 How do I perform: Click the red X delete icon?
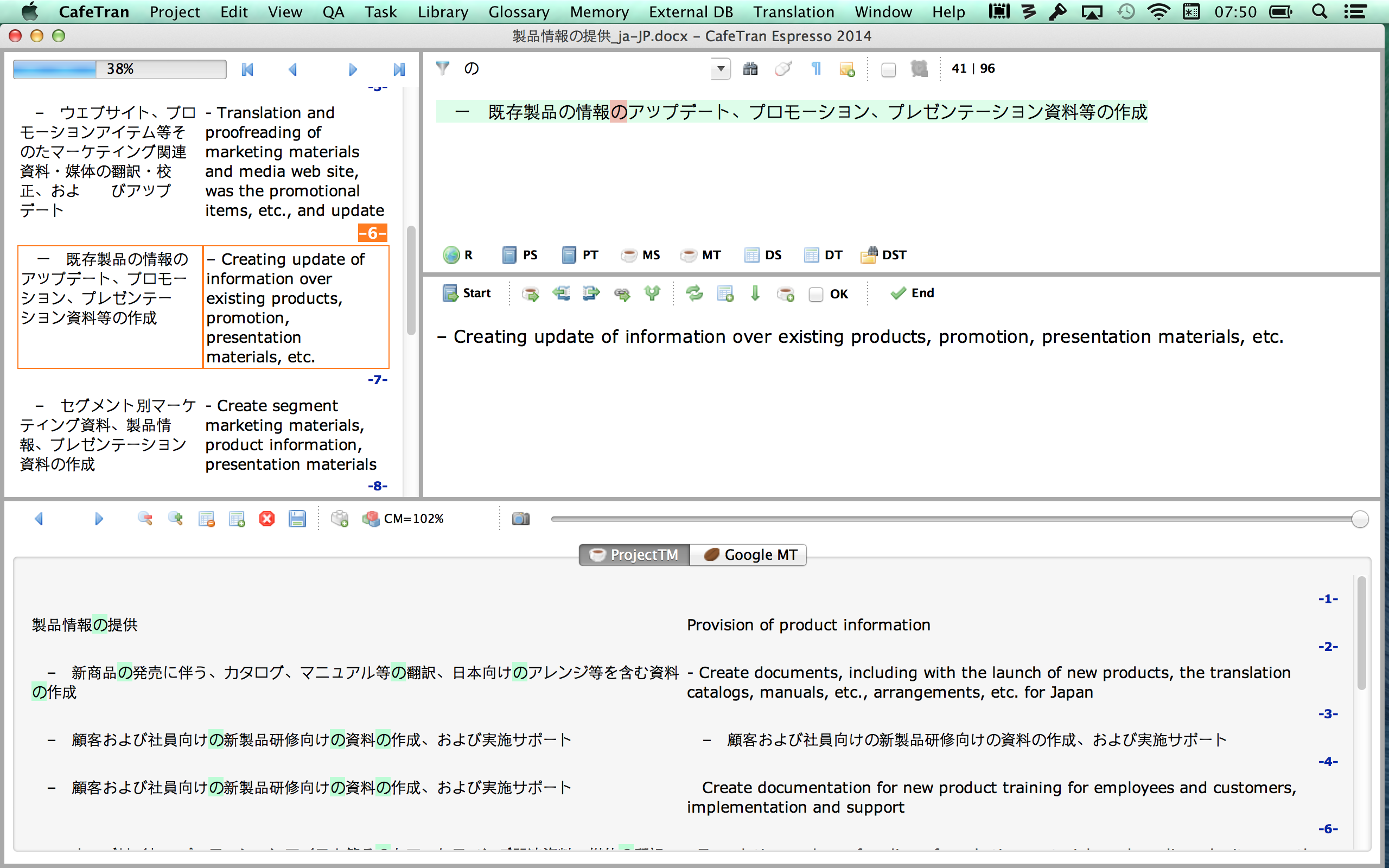tap(267, 519)
